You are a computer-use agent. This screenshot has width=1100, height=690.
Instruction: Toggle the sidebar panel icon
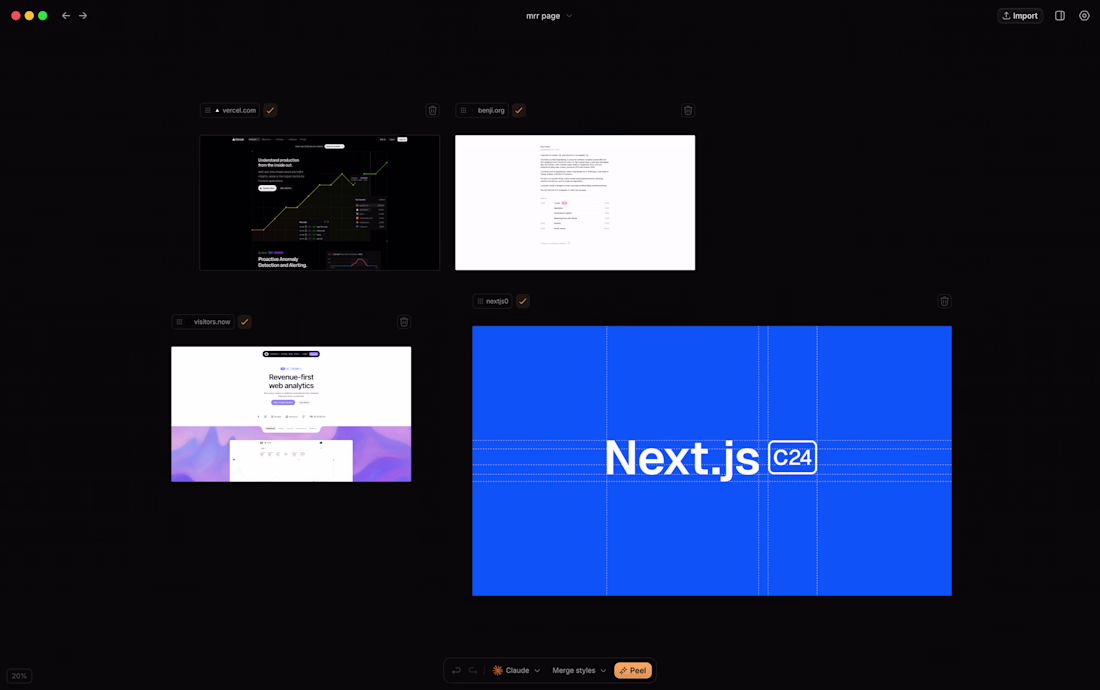[1060, 15]
